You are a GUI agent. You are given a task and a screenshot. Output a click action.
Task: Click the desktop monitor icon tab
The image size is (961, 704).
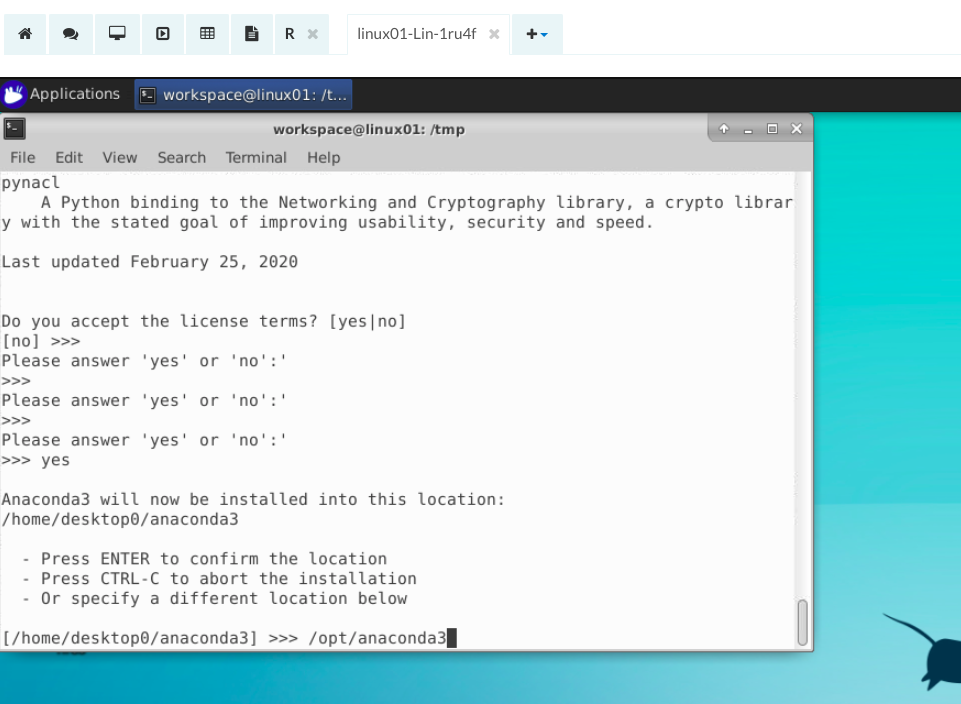117,34
